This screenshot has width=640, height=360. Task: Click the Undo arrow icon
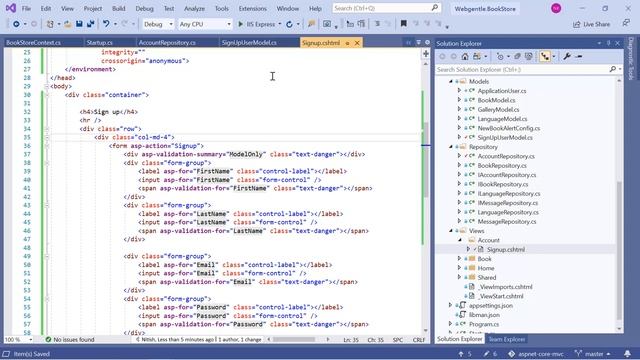coord(106,24)
